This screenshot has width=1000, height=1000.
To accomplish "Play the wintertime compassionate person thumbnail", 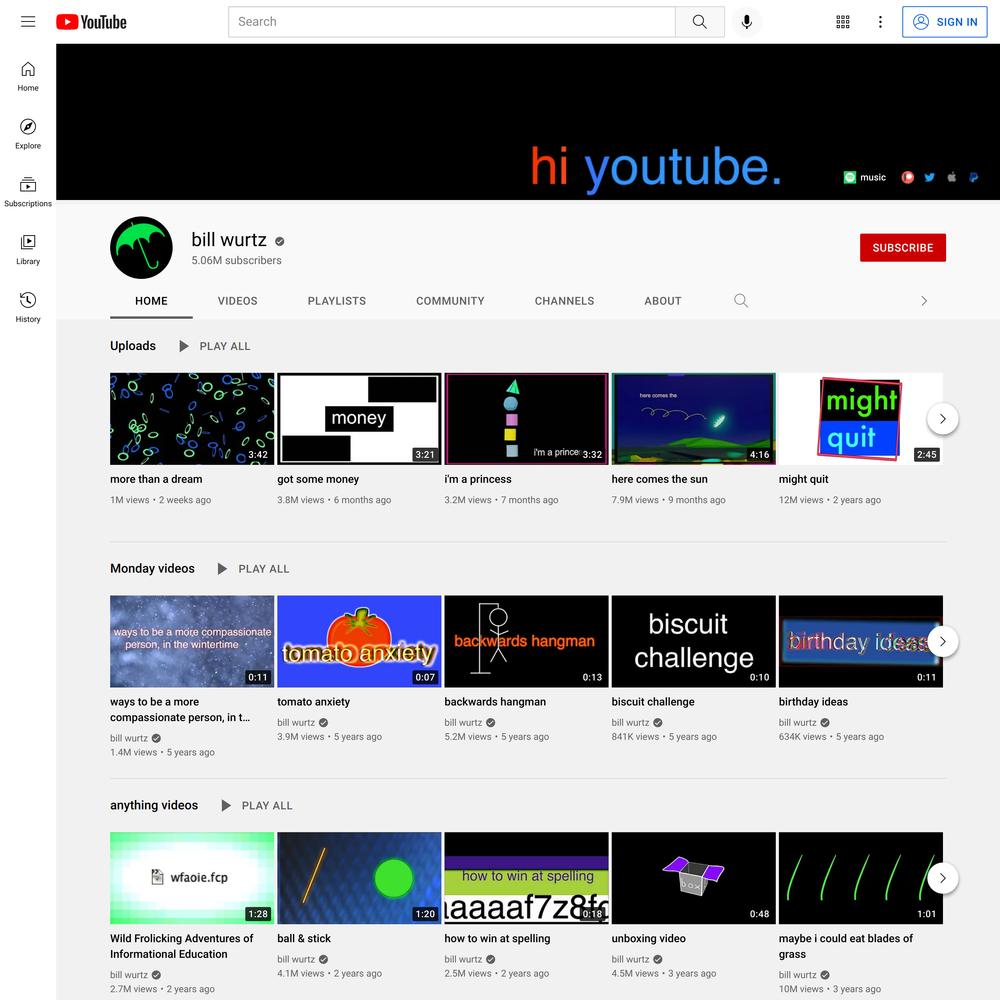I will [192, 642].
